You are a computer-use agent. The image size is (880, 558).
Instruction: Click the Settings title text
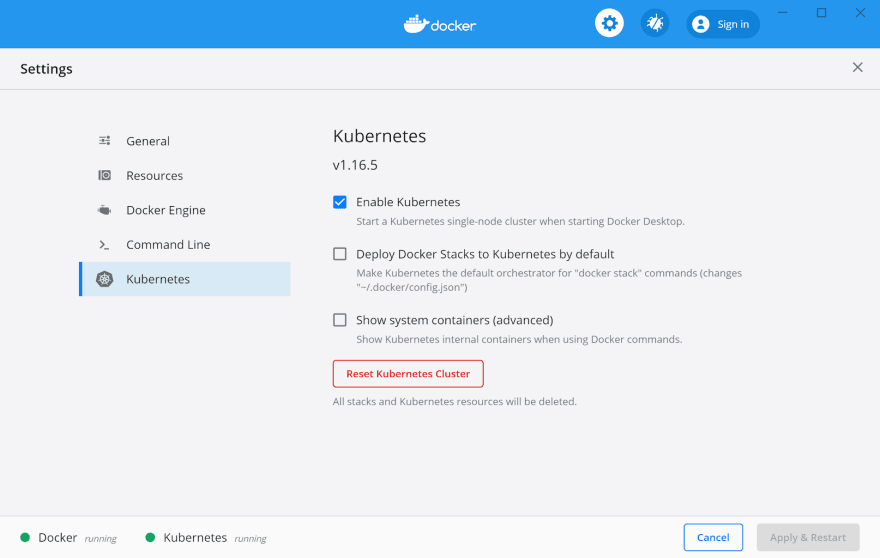(x=47, y=68)
